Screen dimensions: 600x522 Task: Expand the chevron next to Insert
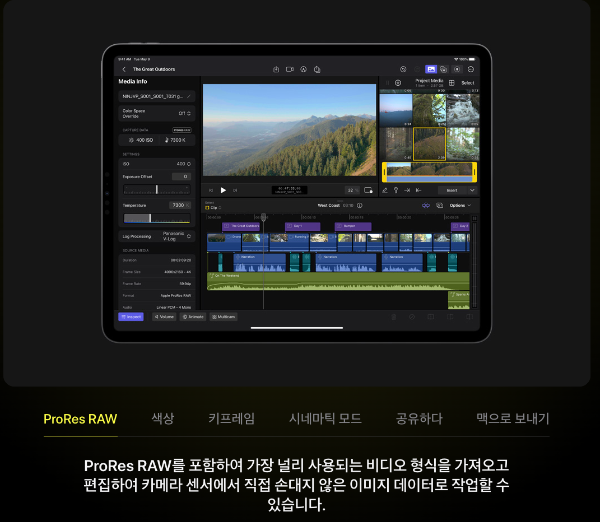click(x=472, y=190)
